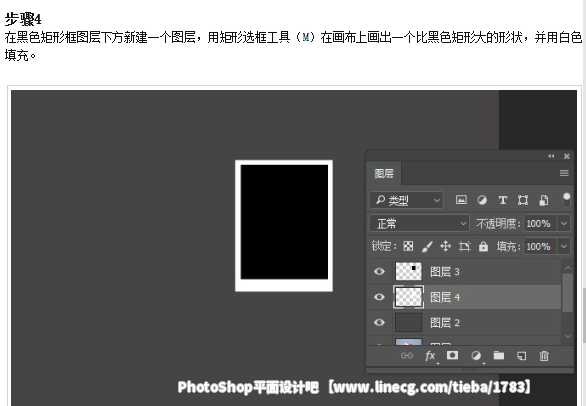
Task: Close the Layers panel
Action: 567,156
